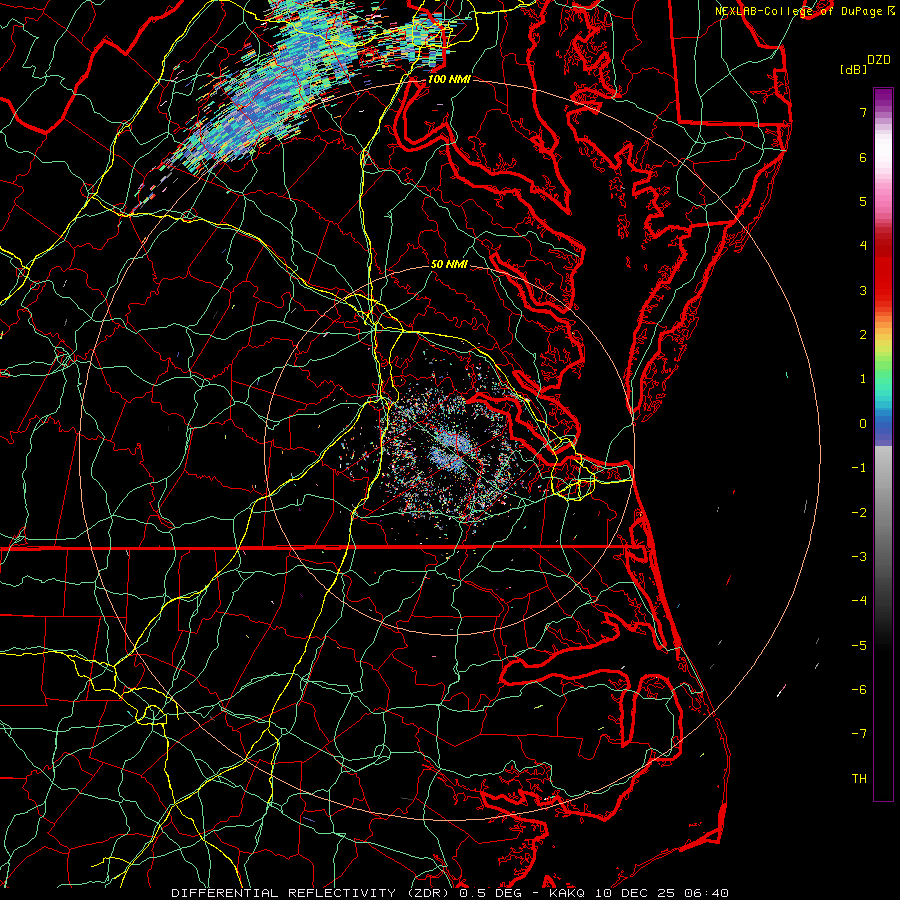Click the -5 dB legend tick label
900x900 pixels.
point(859,646)
